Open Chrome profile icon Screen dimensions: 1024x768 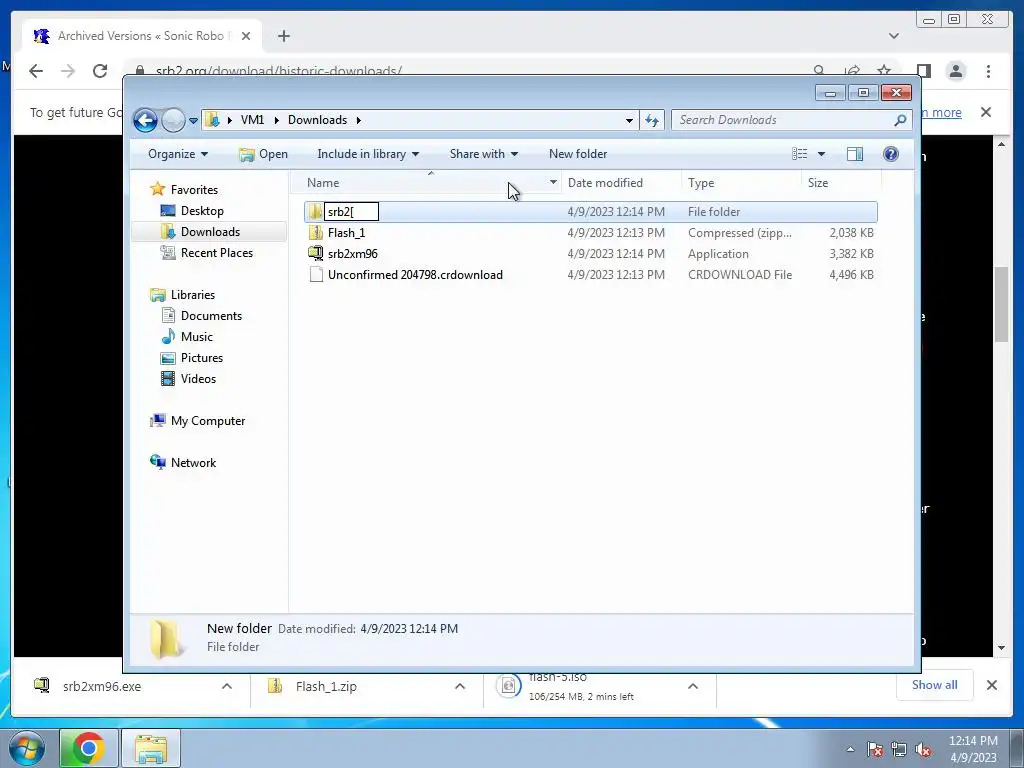[956, 71]
